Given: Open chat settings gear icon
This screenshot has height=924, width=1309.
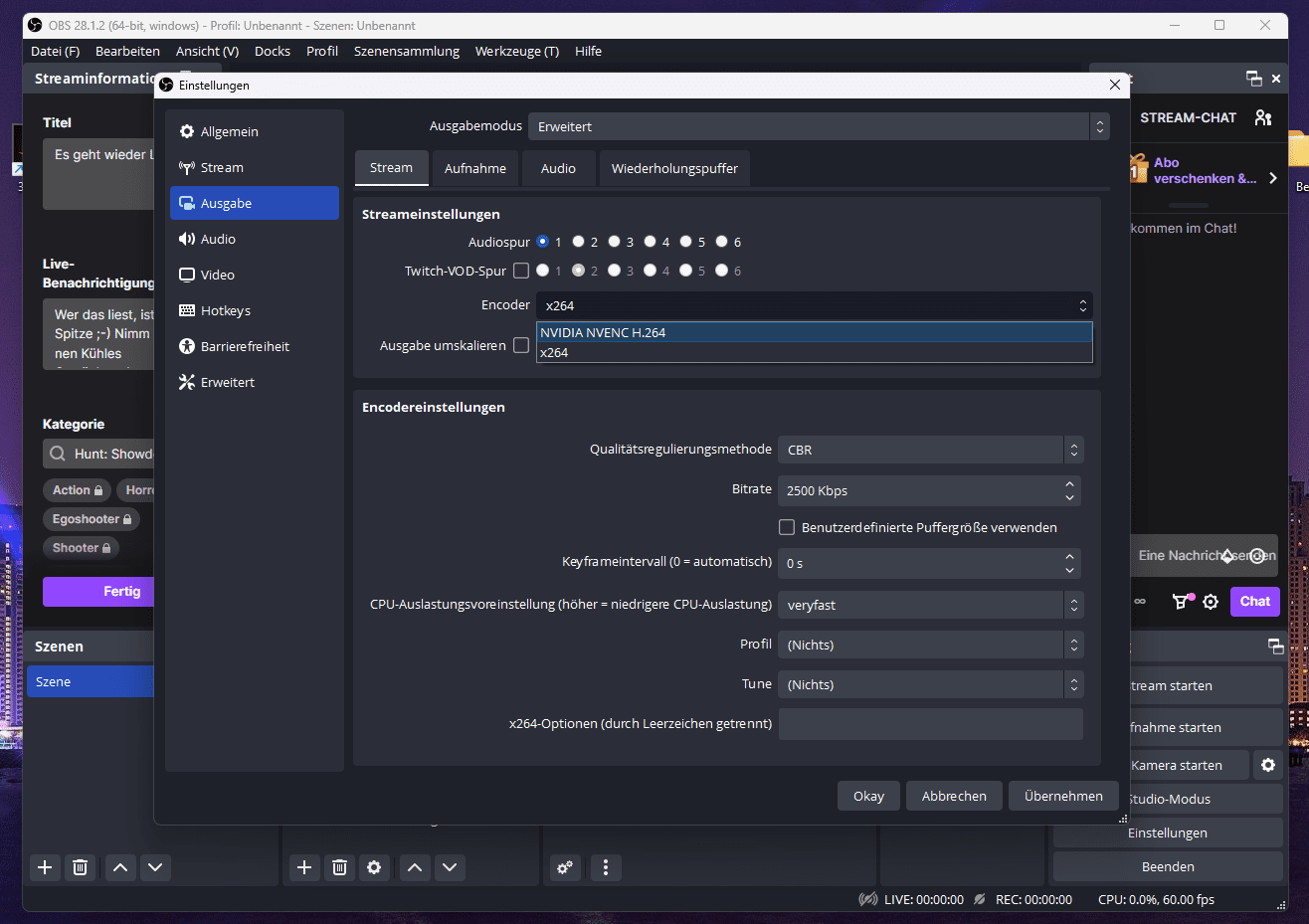Looking at the screenshot, I should tap(1211, 601).
